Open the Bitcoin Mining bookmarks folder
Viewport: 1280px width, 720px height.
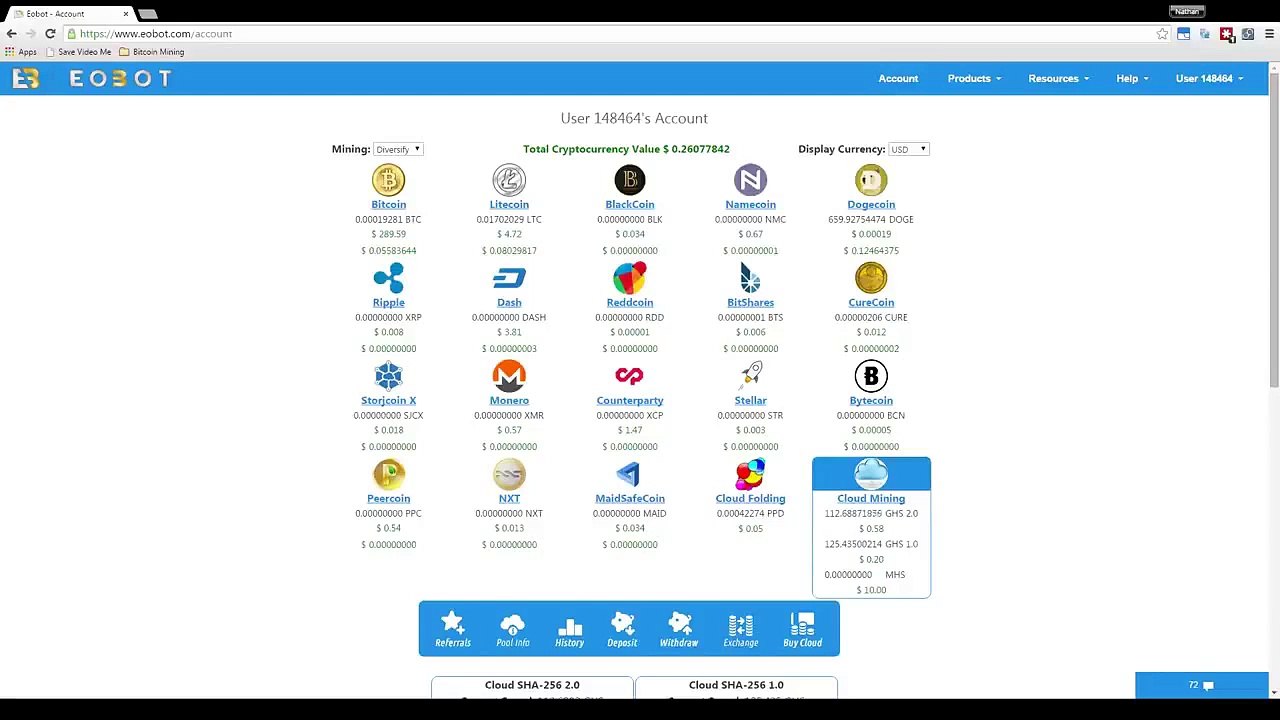(x=151, y=52)
